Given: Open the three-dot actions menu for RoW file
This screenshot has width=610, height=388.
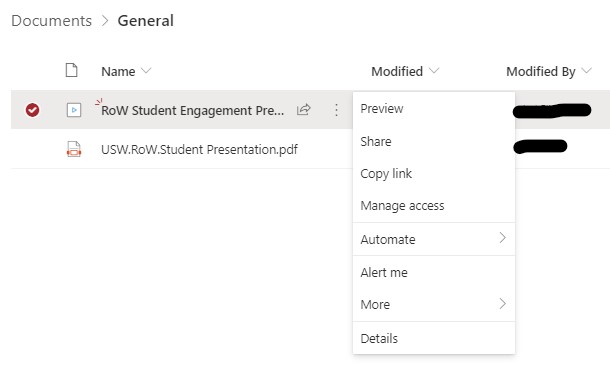Looking at the screenshot, I should 336,110.
